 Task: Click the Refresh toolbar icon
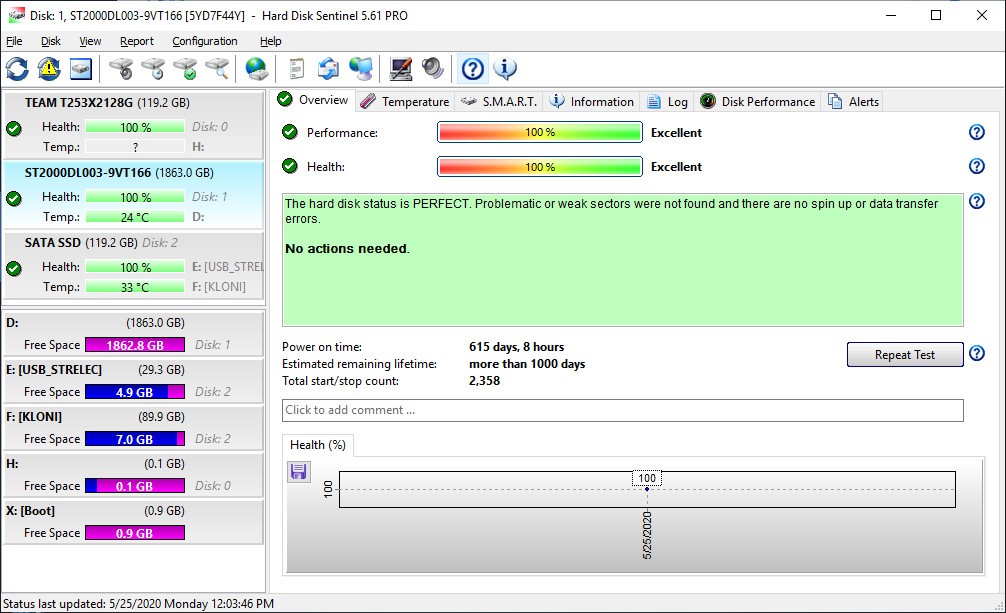click(17, 69)
